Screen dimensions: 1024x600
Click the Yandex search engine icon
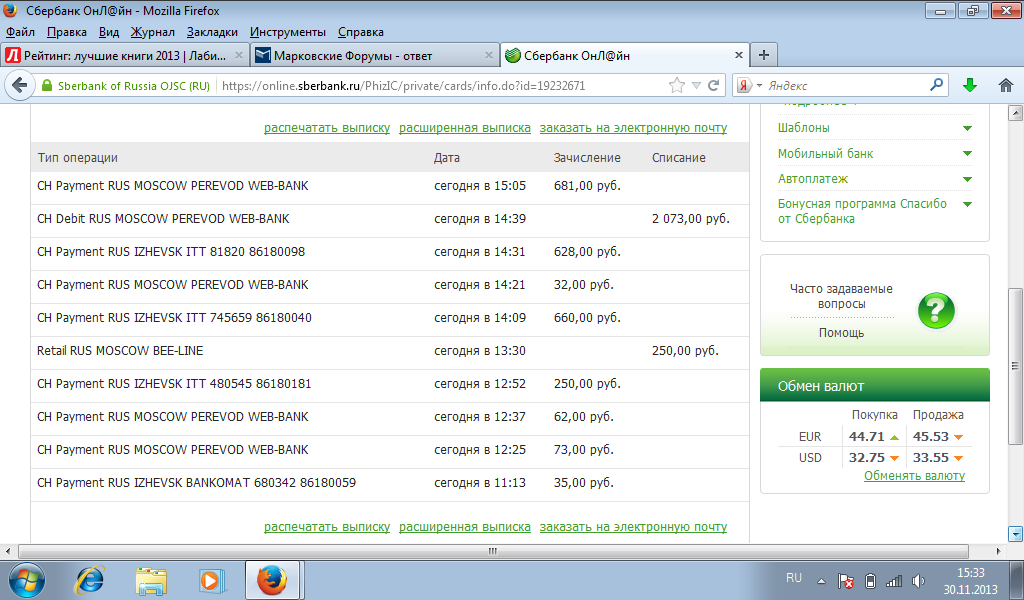(x=744, y=86)
